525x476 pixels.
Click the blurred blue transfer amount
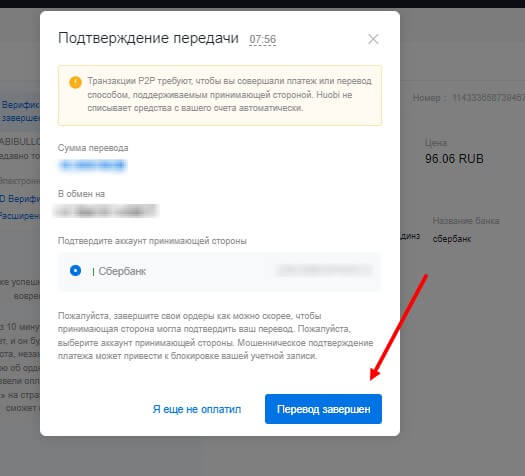click(x=93, y=165)
